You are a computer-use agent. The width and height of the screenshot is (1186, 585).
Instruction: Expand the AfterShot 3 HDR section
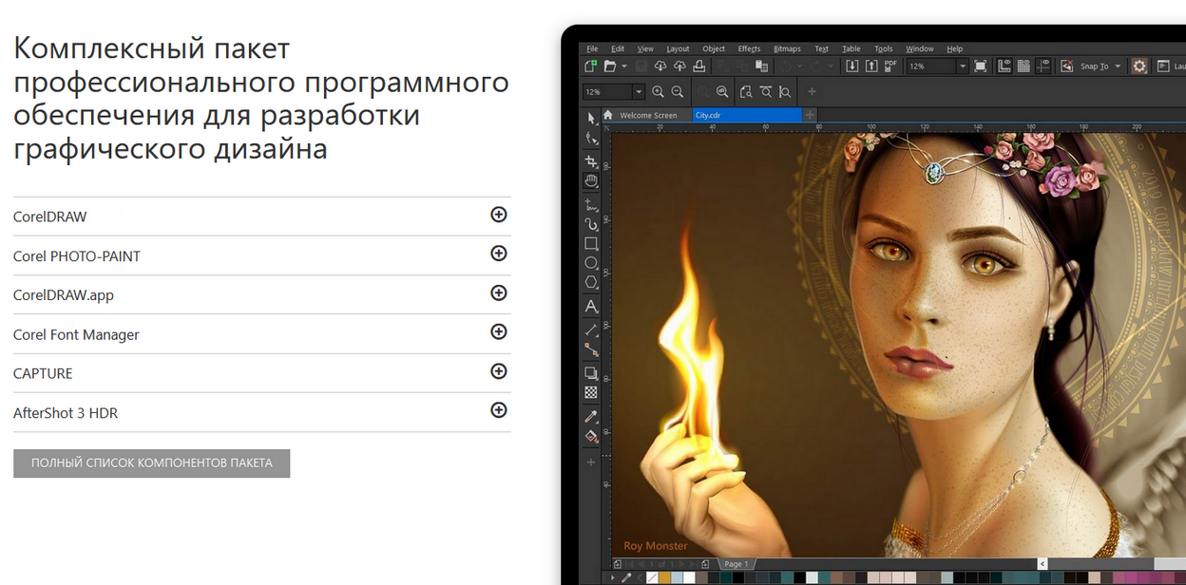498,410
